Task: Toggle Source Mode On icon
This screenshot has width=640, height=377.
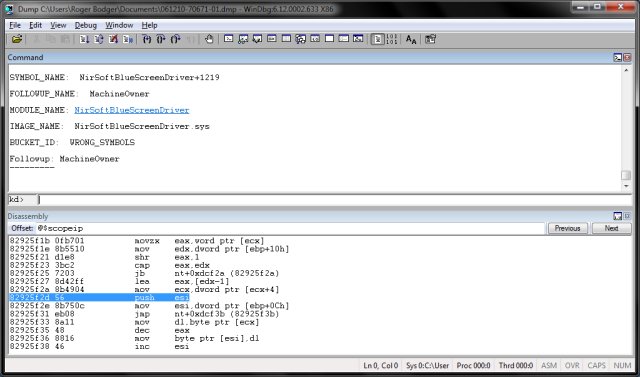Action: coord(378,39)
